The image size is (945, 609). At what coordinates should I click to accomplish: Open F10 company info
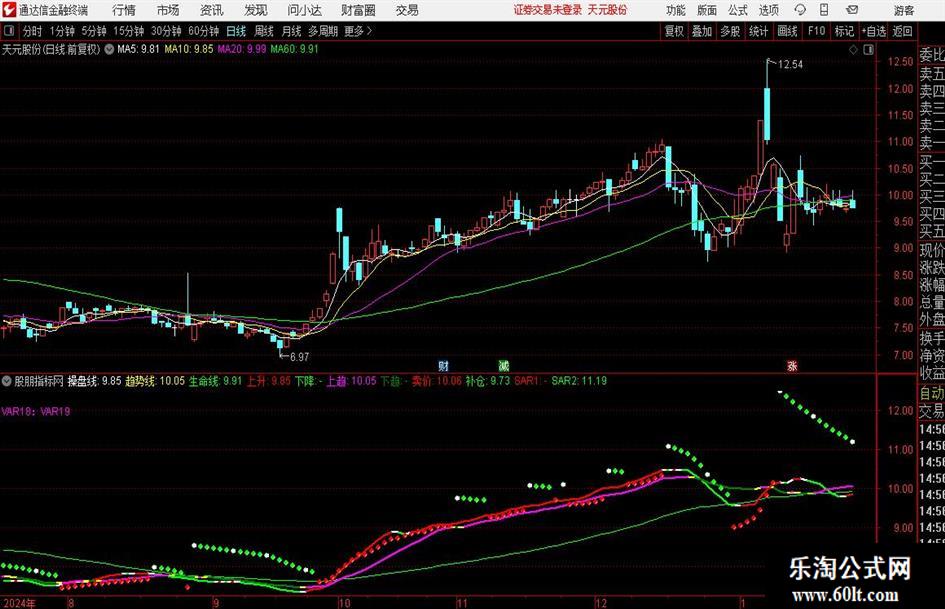pos(816,31)
